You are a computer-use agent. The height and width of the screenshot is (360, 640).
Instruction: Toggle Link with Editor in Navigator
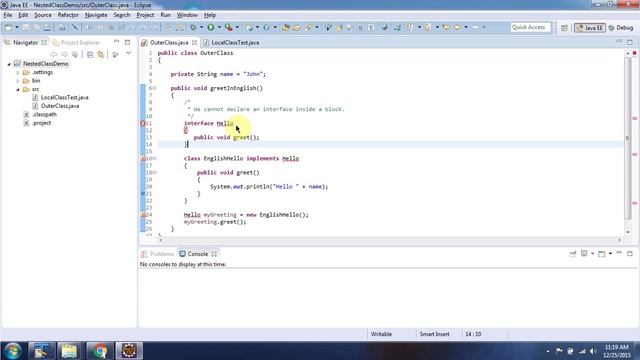pos(100,54)
